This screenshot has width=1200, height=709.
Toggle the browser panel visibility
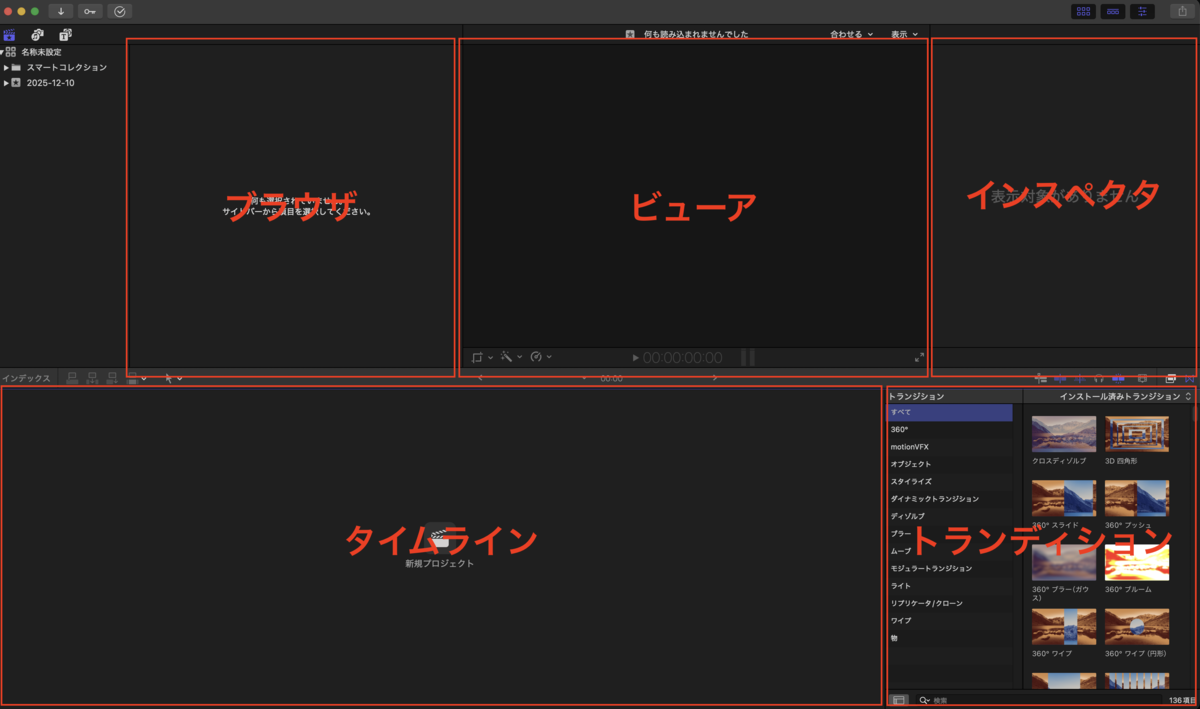[1082, 11]
